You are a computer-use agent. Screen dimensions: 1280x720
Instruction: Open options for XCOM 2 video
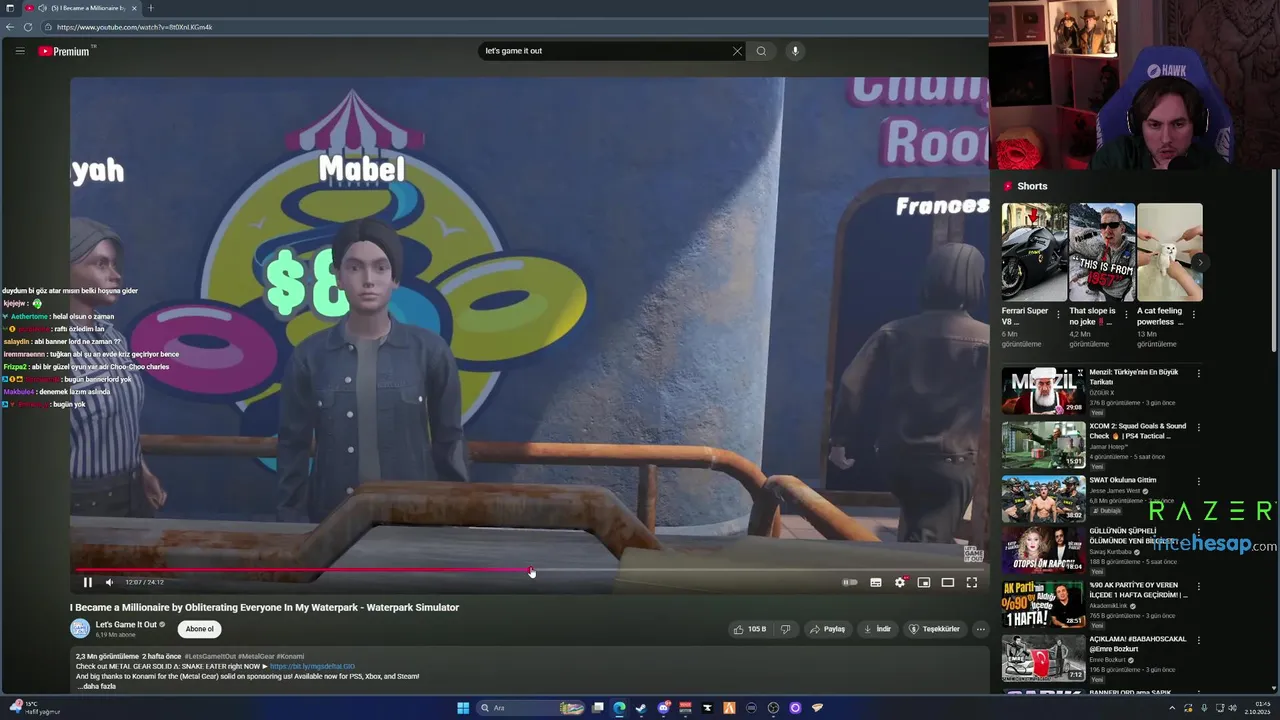[x=1199, y=428]
